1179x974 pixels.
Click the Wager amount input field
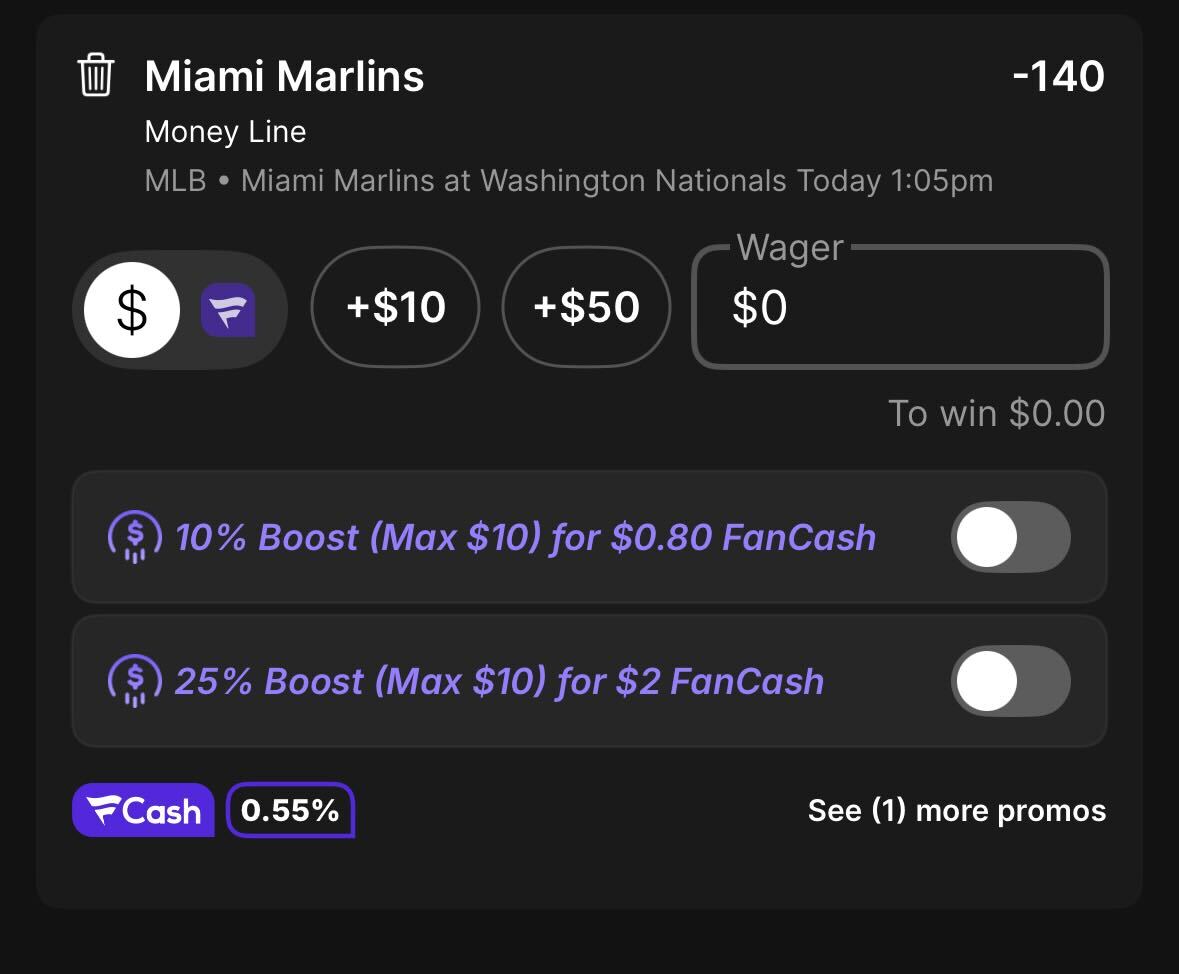coord(900,307)
